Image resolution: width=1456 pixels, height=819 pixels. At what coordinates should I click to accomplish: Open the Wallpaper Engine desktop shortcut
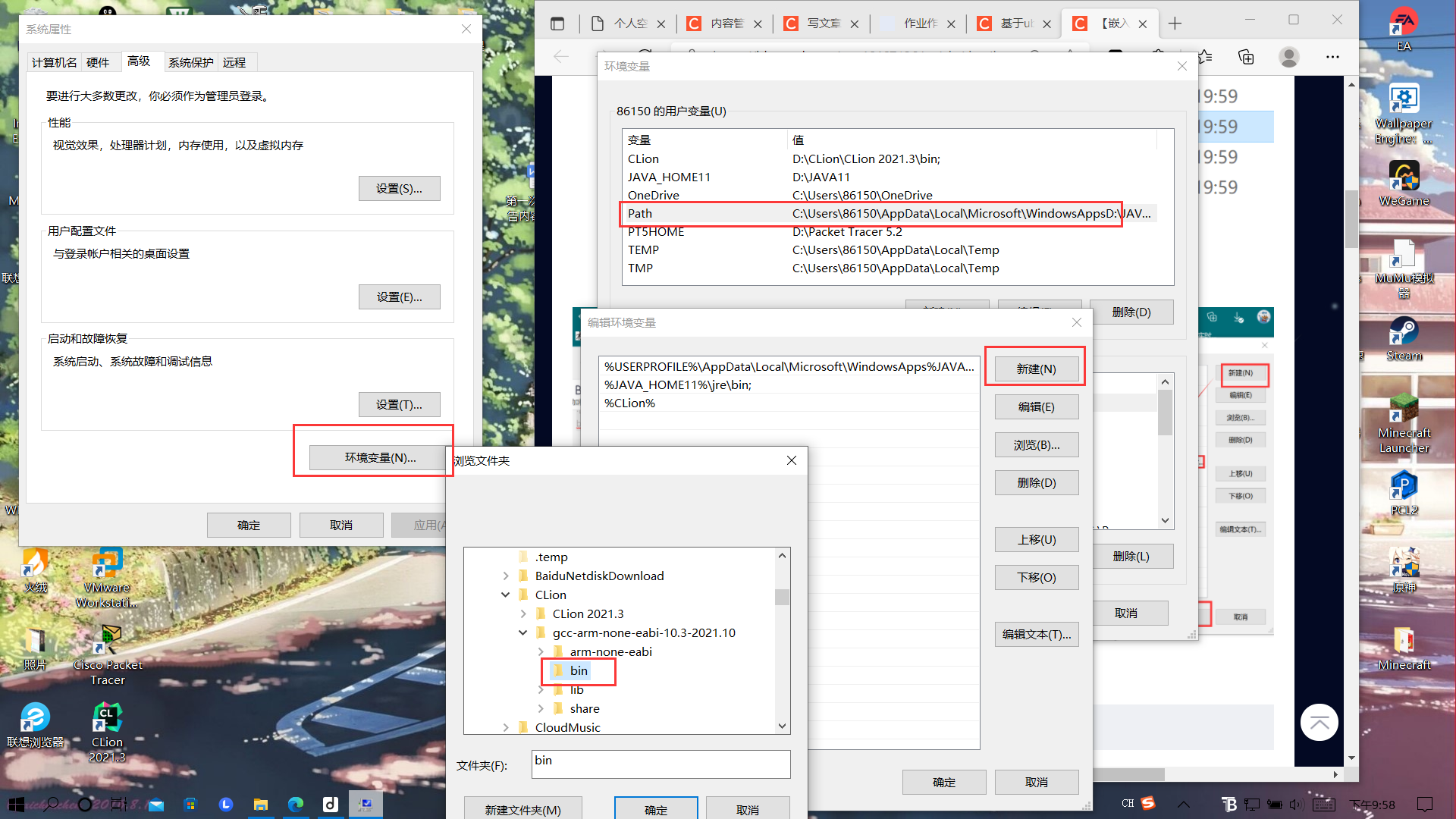(1404, 115)
